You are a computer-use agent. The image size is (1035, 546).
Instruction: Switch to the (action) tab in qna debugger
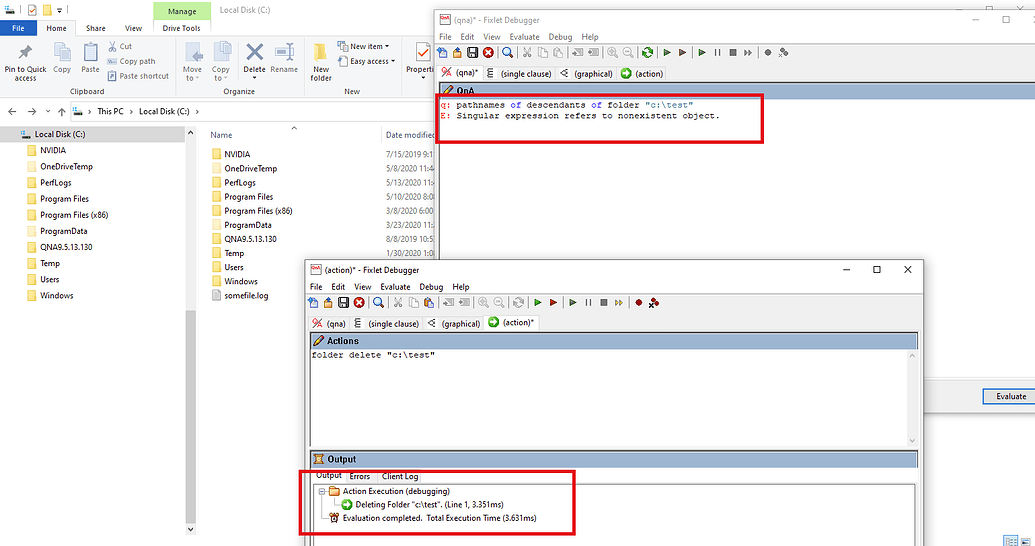[x=642, y=73]
